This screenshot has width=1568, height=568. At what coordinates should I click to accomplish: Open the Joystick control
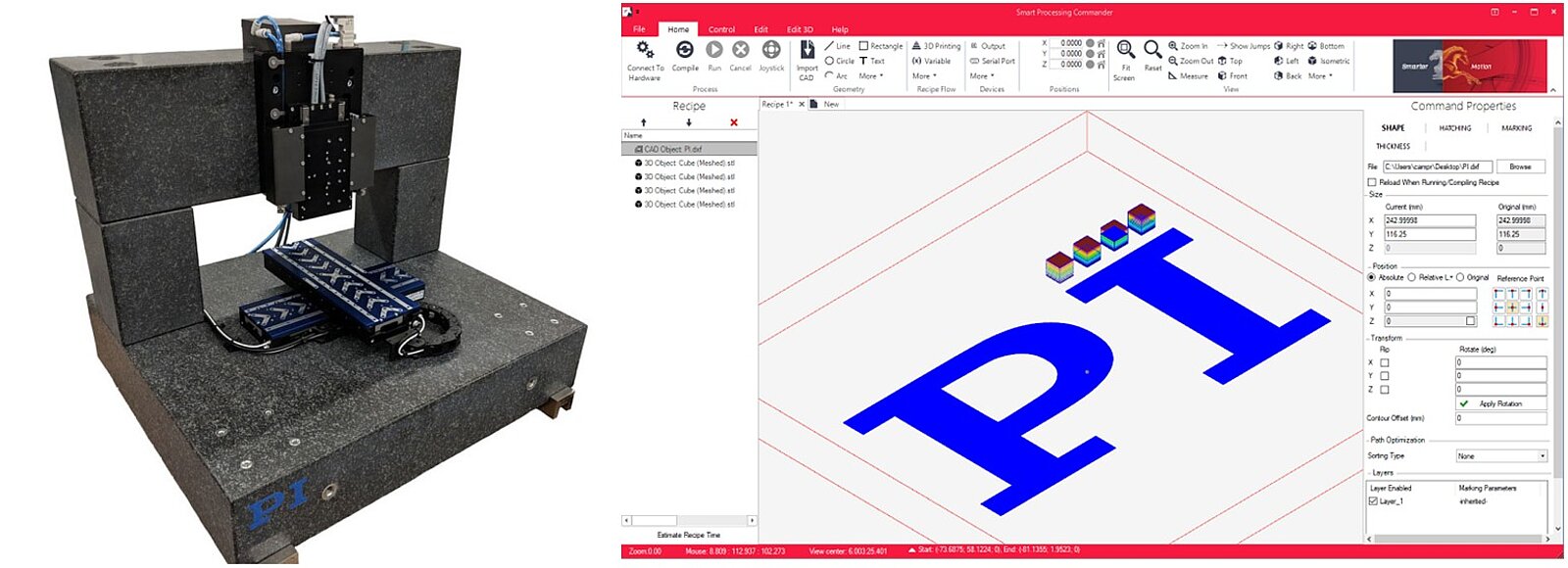tap(771, 49)
